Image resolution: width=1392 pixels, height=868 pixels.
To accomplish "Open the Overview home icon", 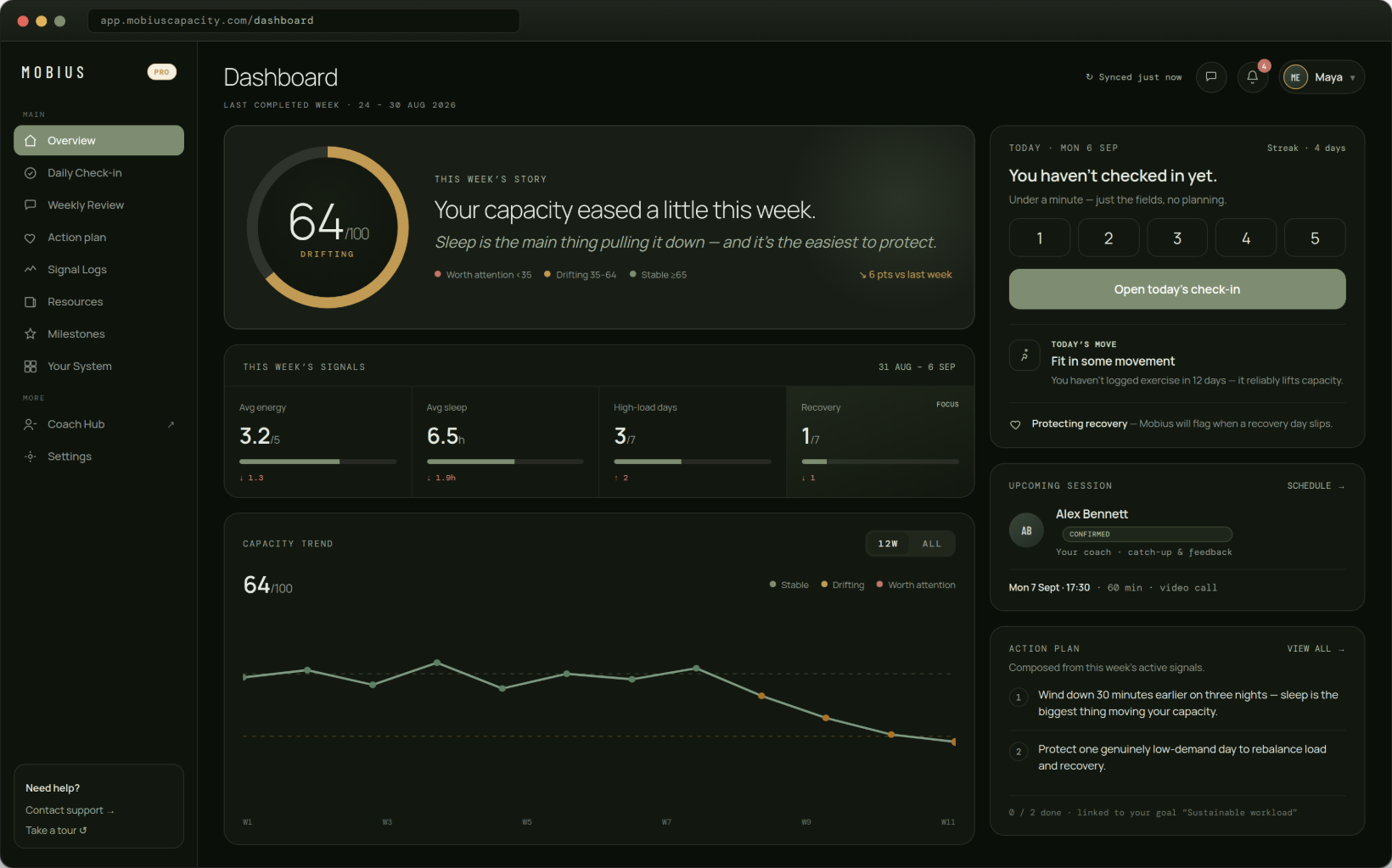I will click(x=31, y=141).
